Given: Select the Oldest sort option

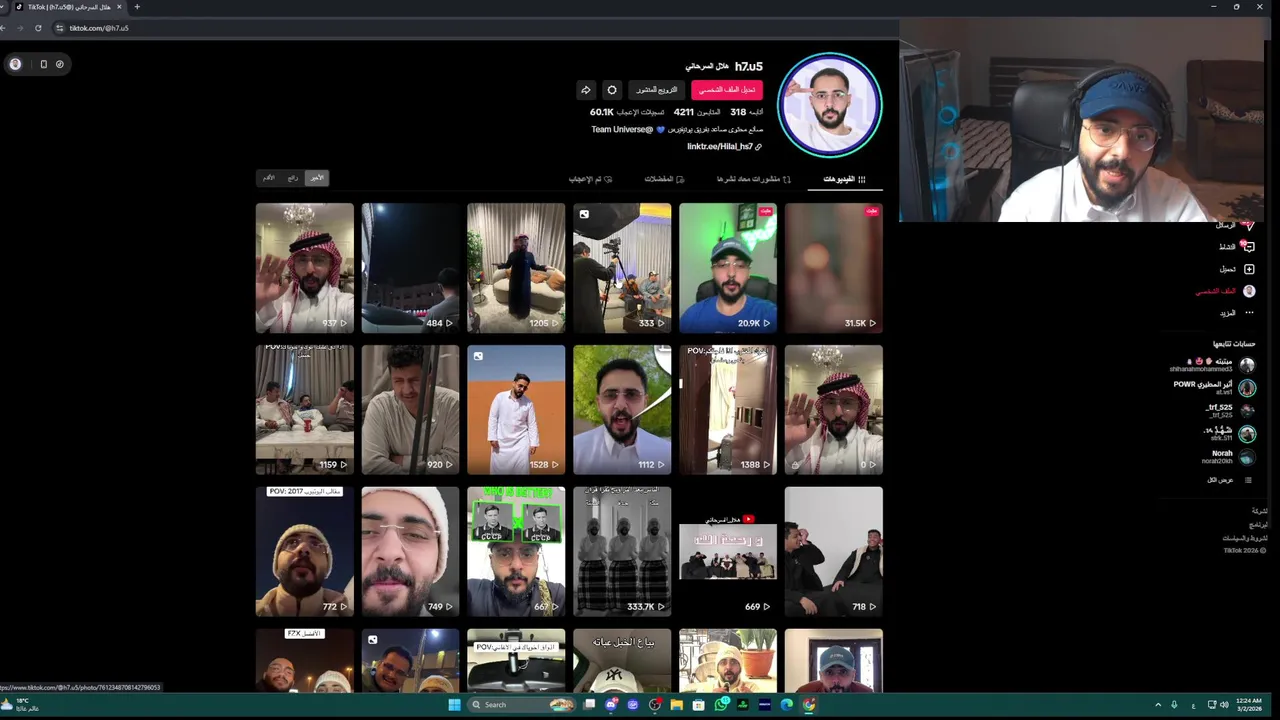Looking at the screenshot, I should [268, 178].
